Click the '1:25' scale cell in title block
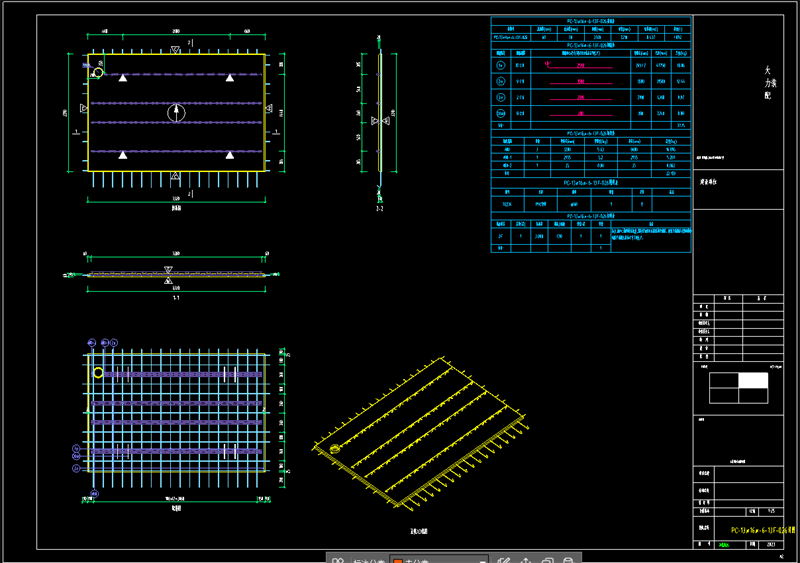This screenshot has height=563, width=800. 771,511
